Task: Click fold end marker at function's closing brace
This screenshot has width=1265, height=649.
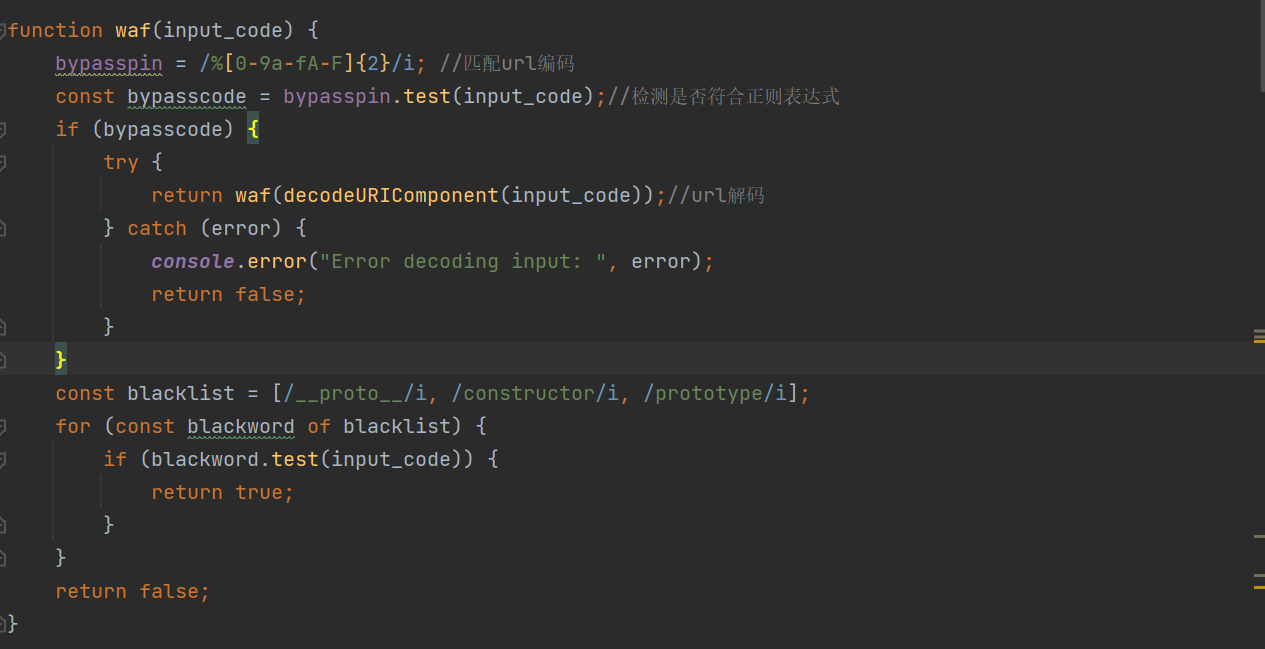Action: click(x=3, y=624)
